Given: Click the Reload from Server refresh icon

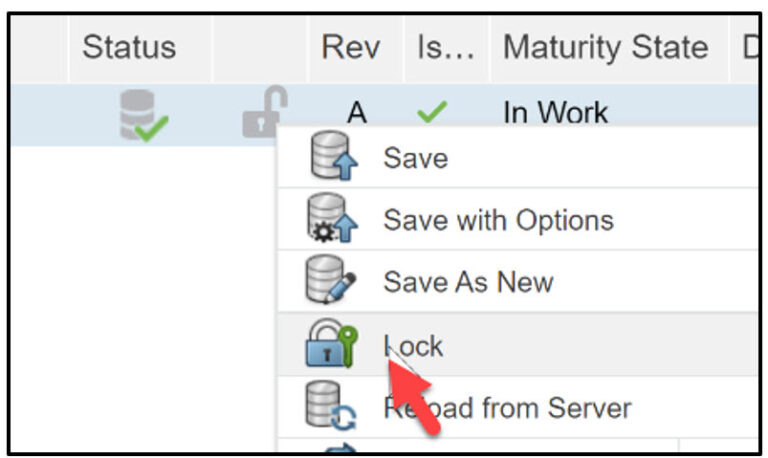Looking at the screenshot, I should coord(326,407).
